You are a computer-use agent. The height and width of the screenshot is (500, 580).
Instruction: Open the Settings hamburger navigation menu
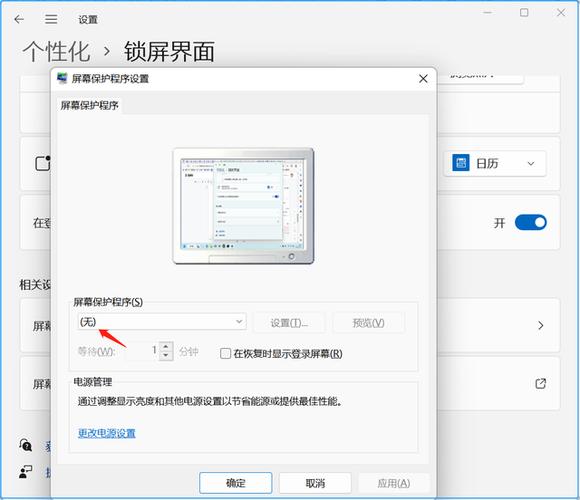pyautogui.click(x=51, y=19)
